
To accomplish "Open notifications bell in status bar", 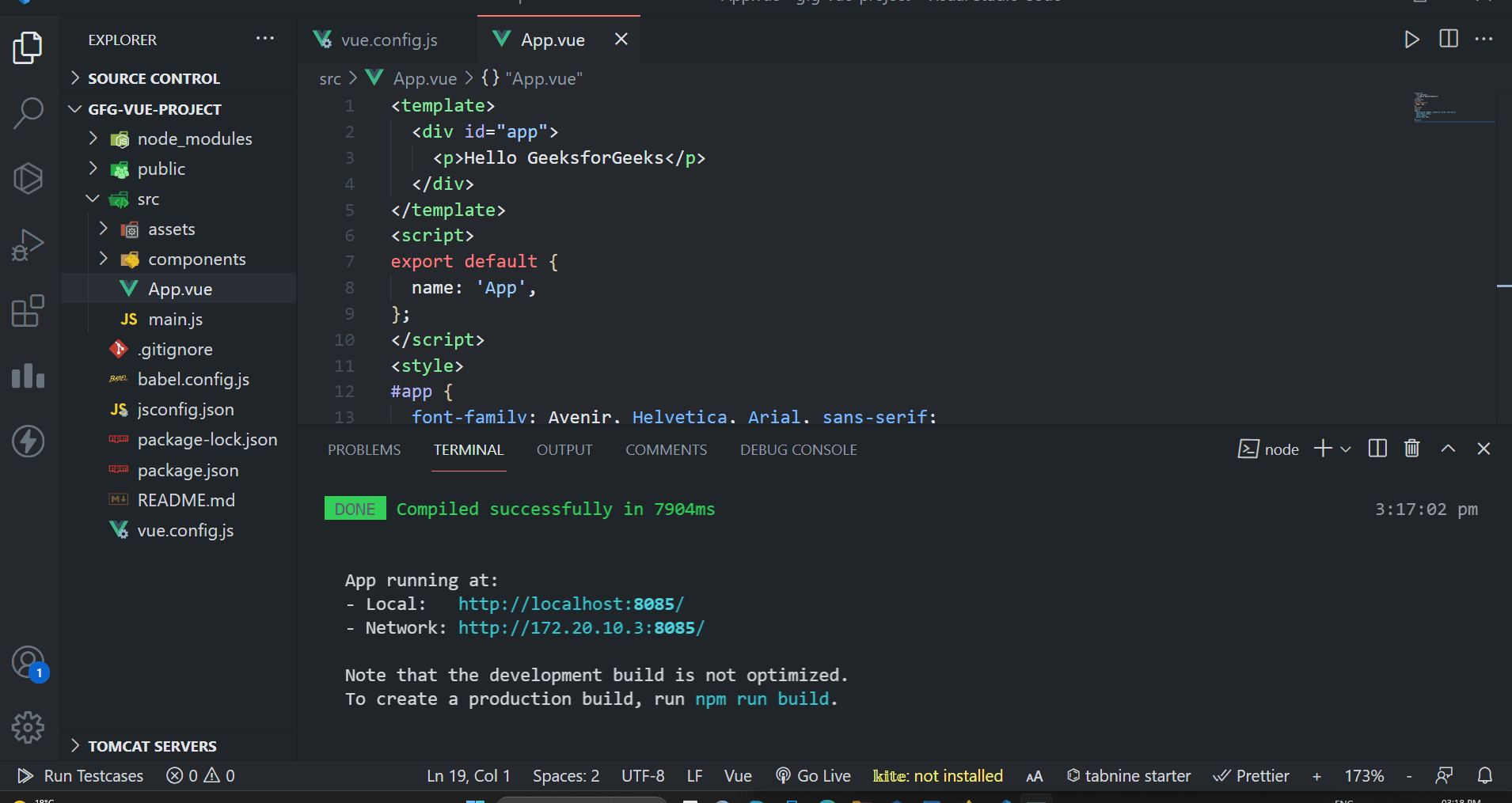I will coord(1485,776).
